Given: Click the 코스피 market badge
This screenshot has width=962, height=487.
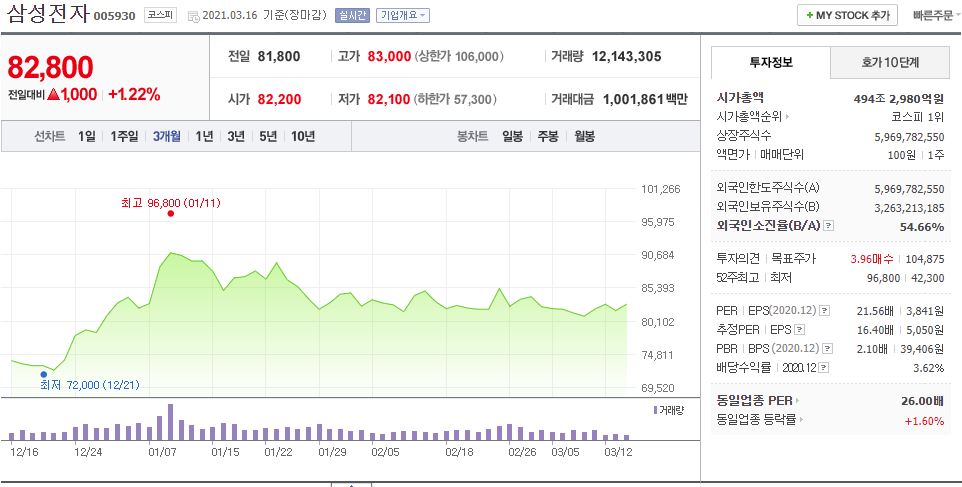Looking at the screenshot, I should (x=160, y=15).
